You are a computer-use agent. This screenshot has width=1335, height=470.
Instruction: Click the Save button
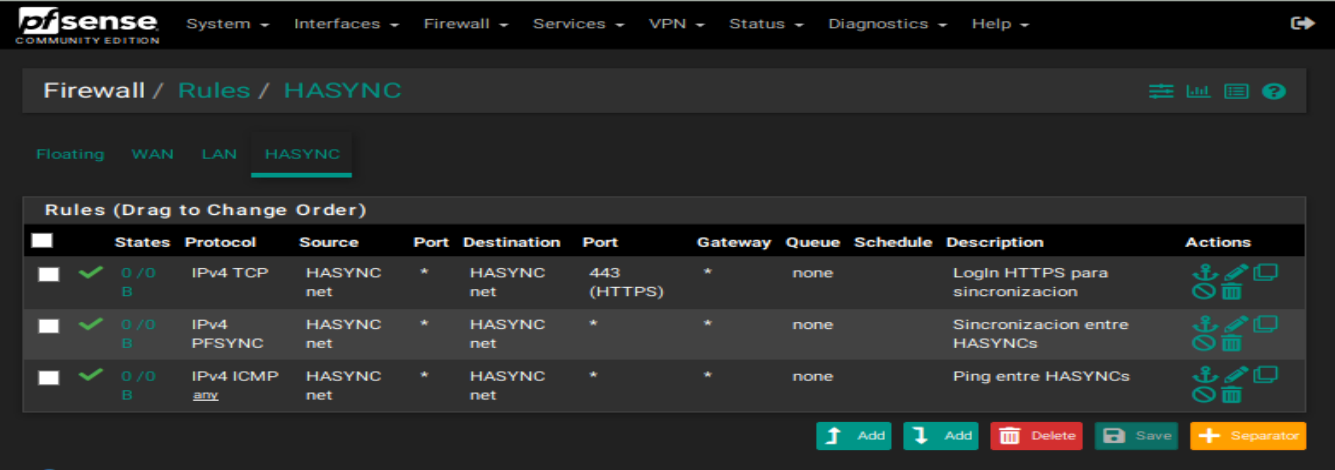tap(1136, 436)
